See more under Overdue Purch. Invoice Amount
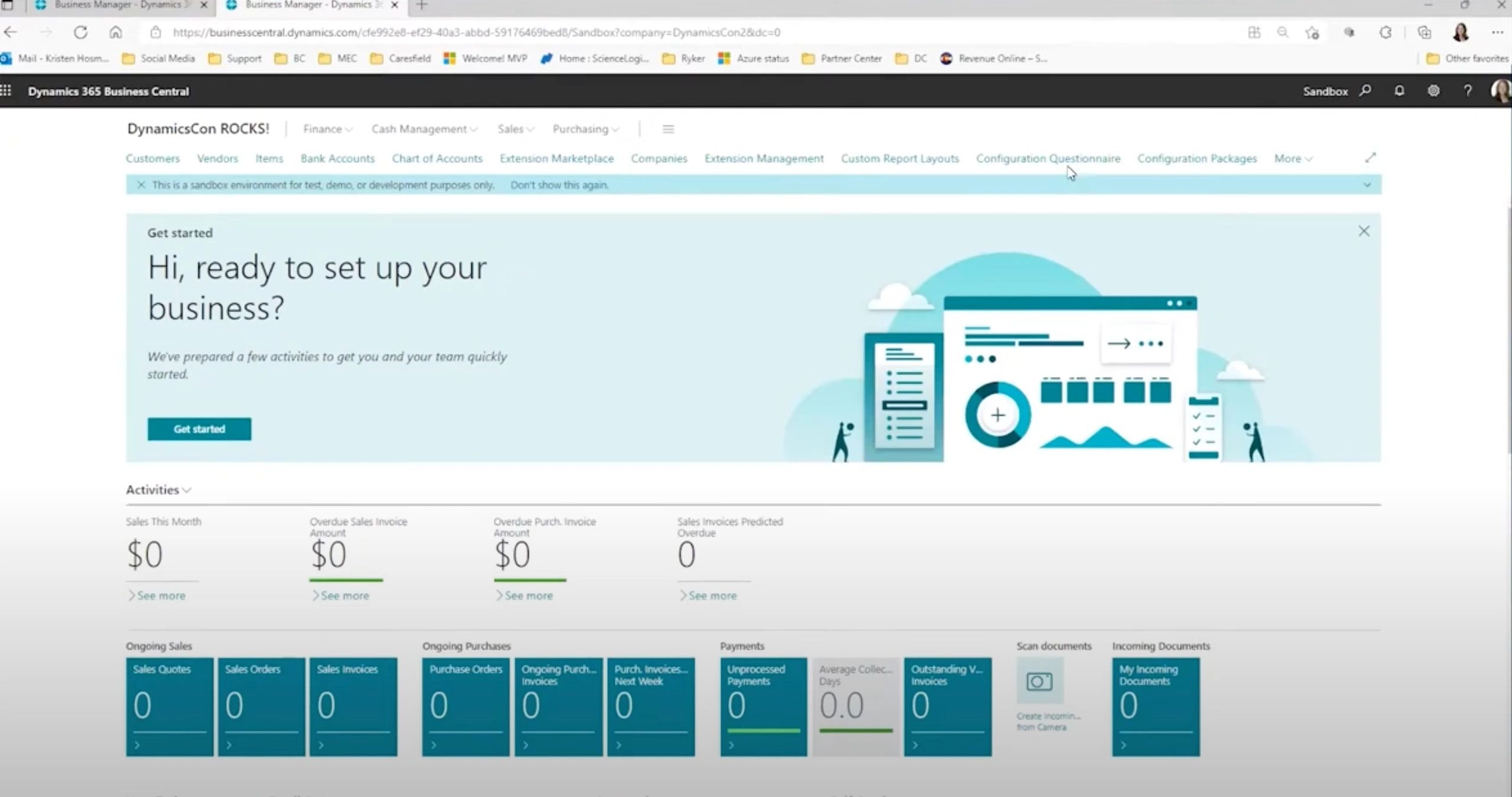The image size is (1512, 797). tap(524, 596)
